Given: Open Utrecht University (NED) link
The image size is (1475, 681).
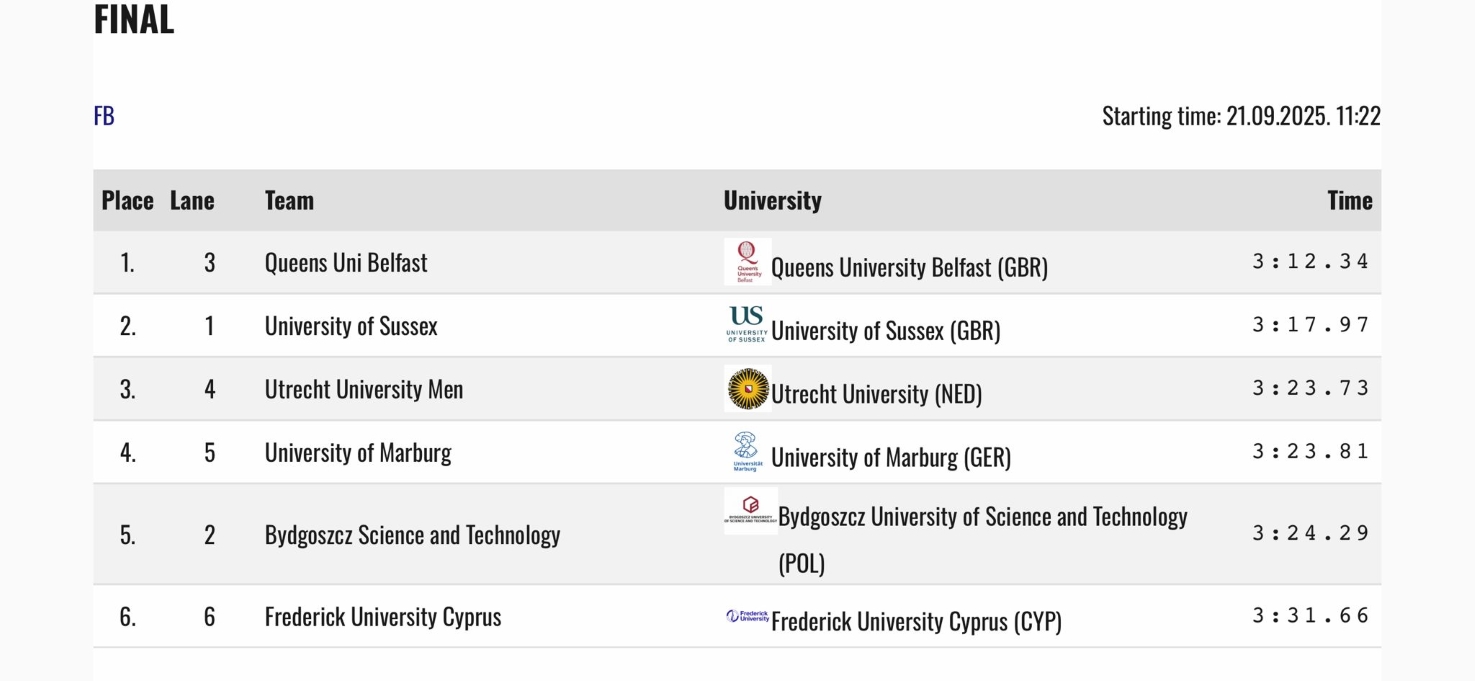Looking at the screenshot, I should tap(876, 394).
